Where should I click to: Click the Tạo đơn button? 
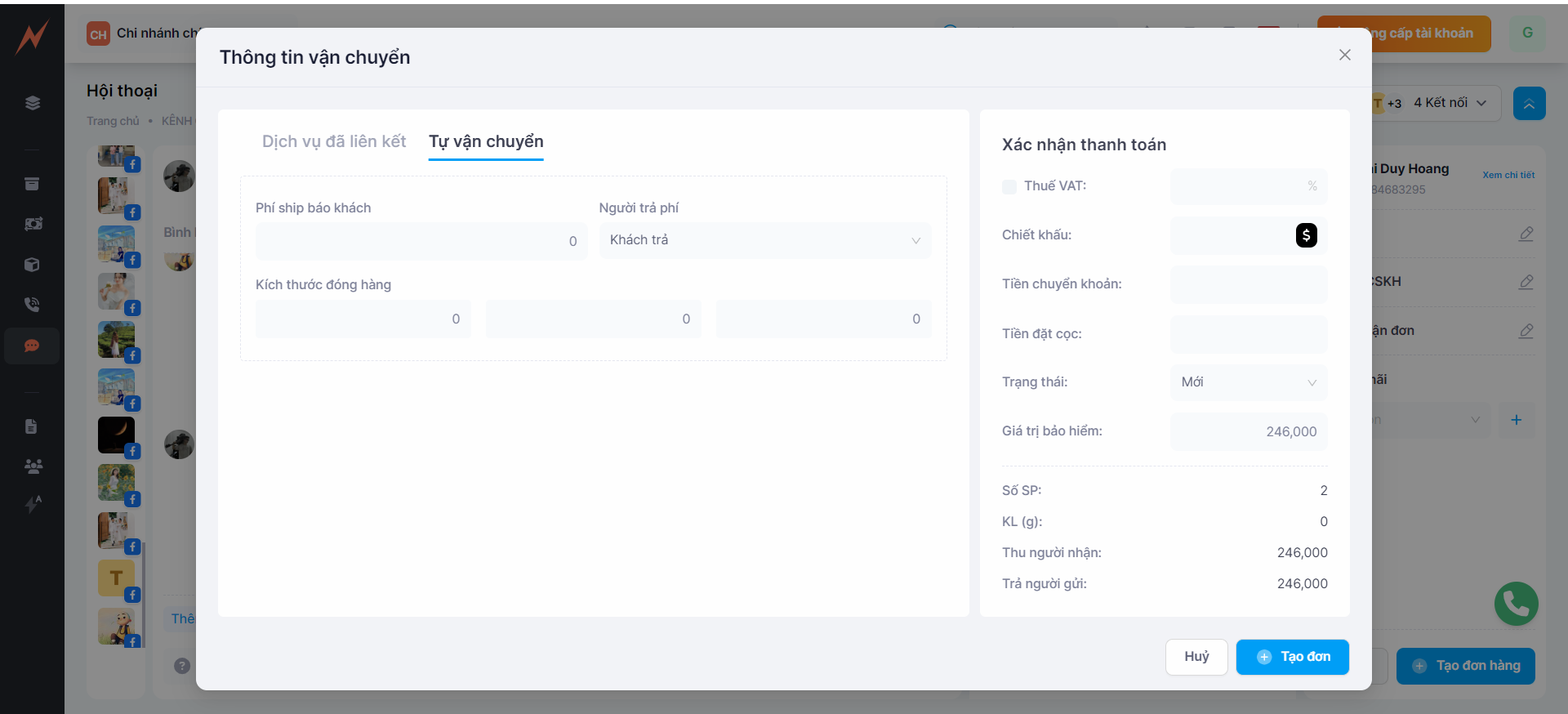(x=1292, y=657)
